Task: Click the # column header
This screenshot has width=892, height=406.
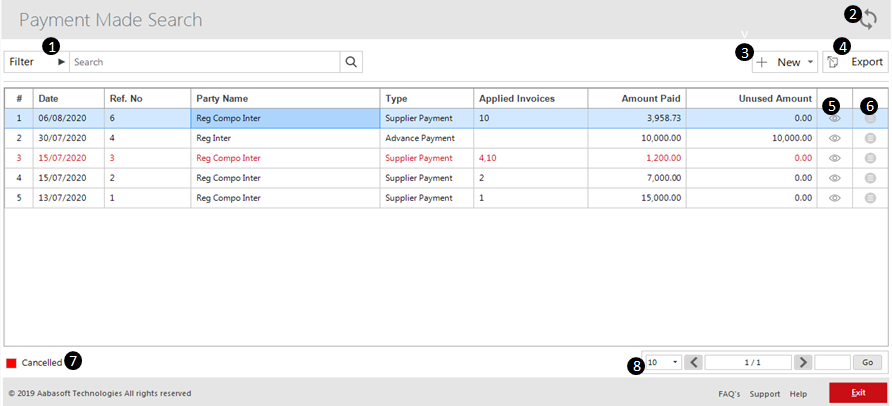Action: tap(19, 98)
